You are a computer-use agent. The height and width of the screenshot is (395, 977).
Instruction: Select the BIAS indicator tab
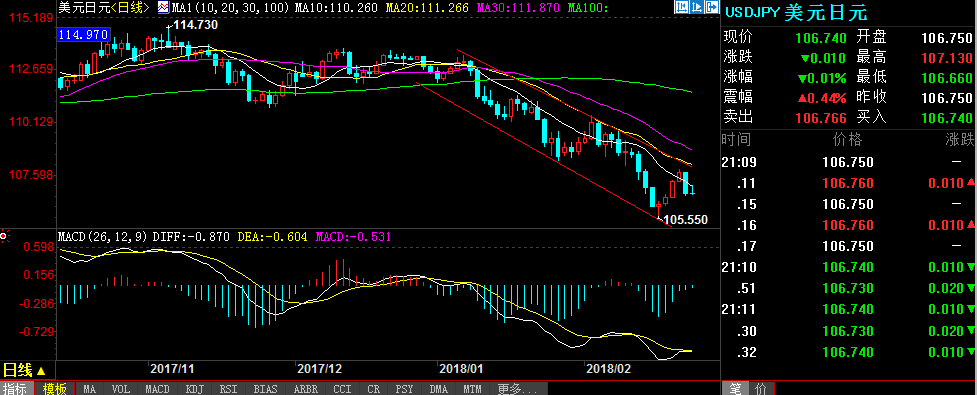click(x=266, y=389)
